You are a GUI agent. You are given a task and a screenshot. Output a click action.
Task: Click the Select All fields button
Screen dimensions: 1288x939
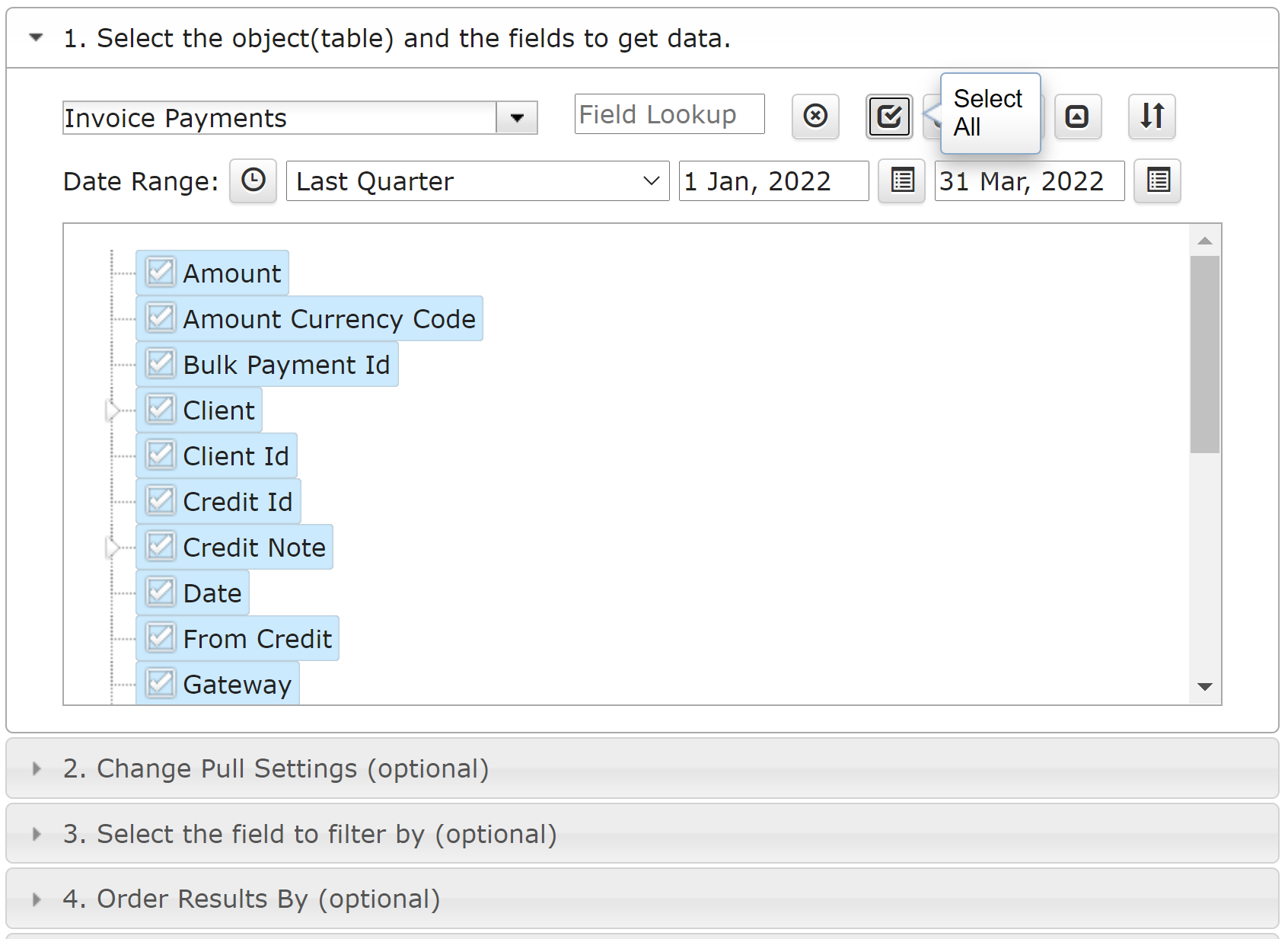[888, 117]
